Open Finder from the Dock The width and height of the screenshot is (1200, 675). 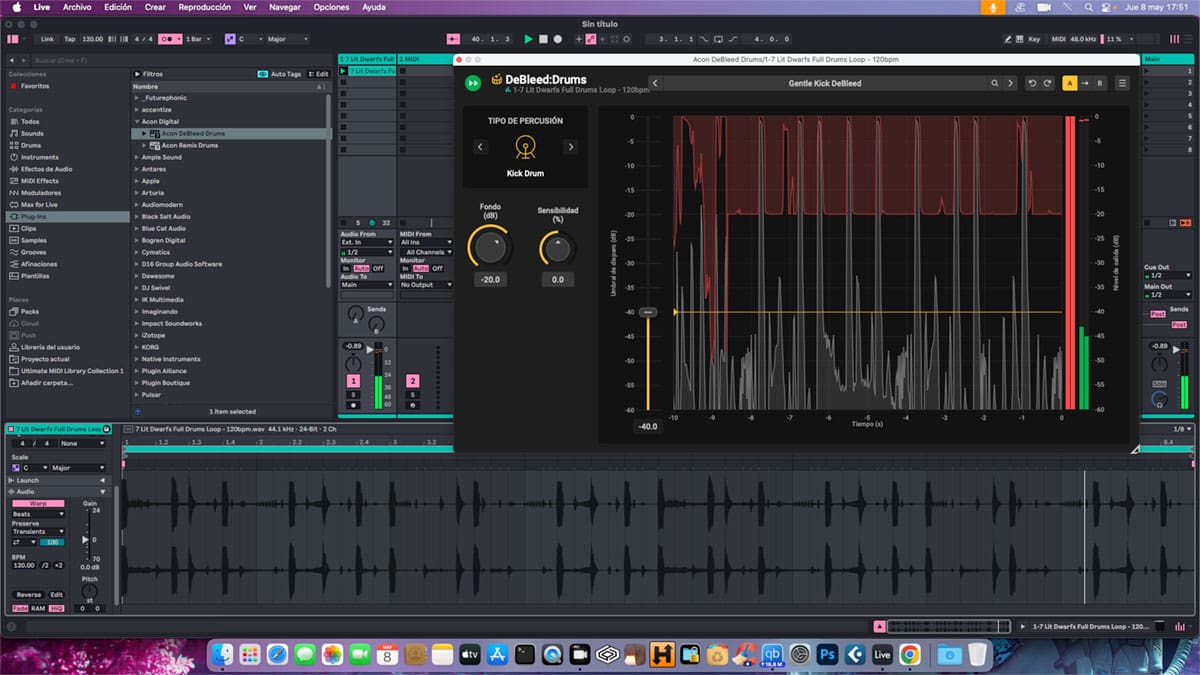[222, 654]
